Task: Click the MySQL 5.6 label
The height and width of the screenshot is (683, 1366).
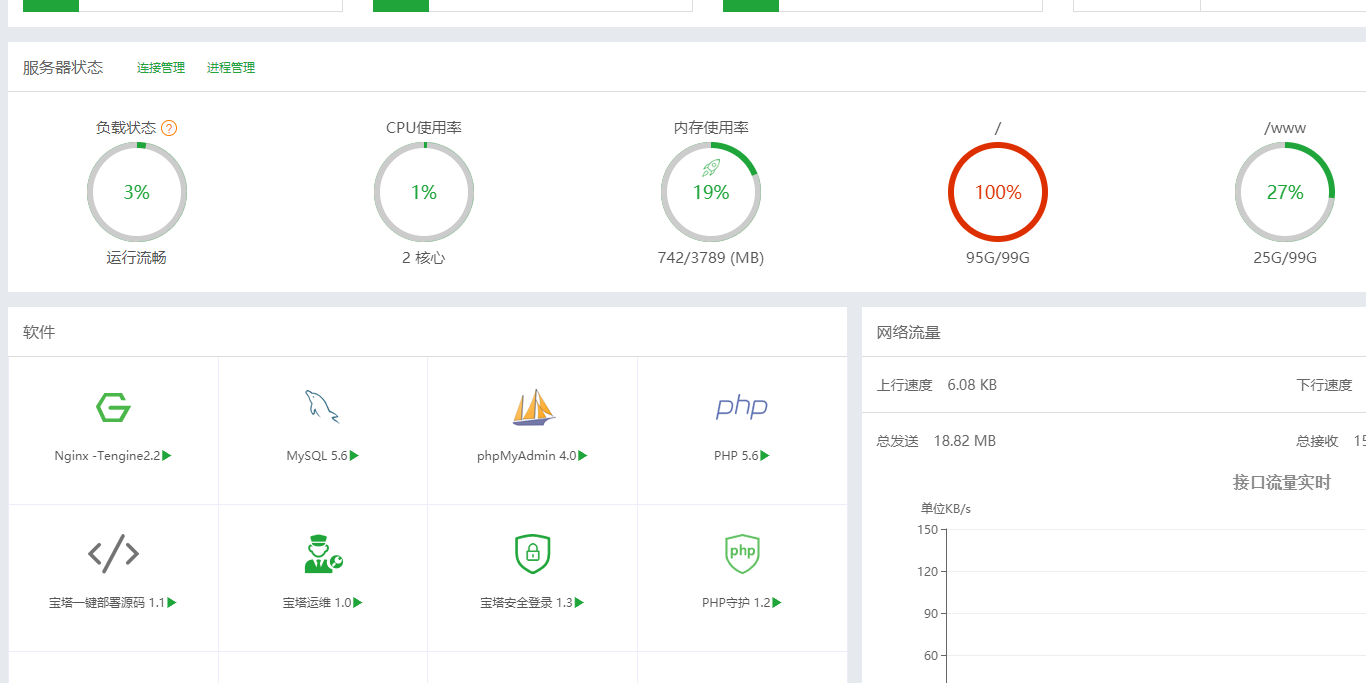Action: (317, 456)
